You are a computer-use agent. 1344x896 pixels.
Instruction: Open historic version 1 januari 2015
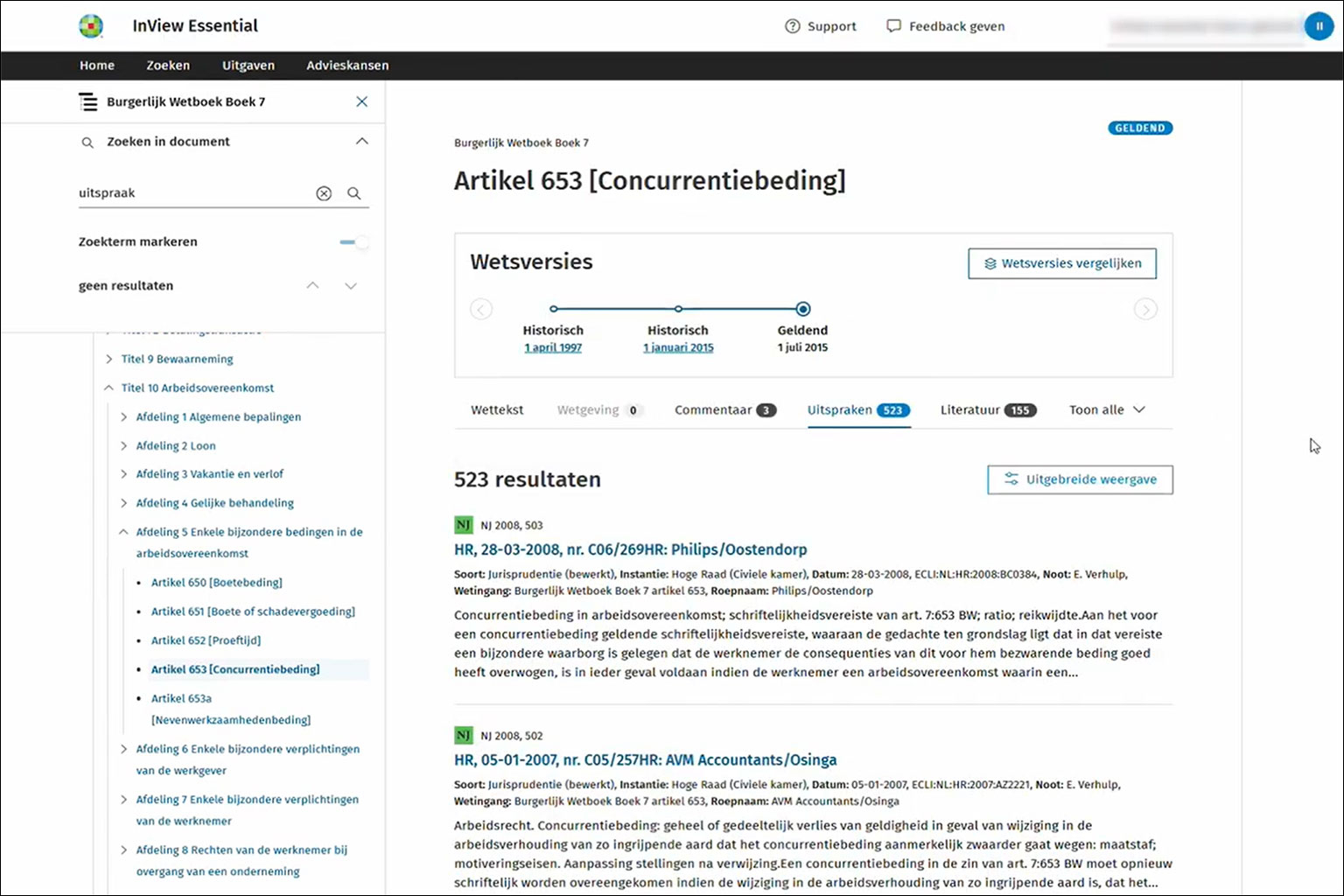[678, 347]
